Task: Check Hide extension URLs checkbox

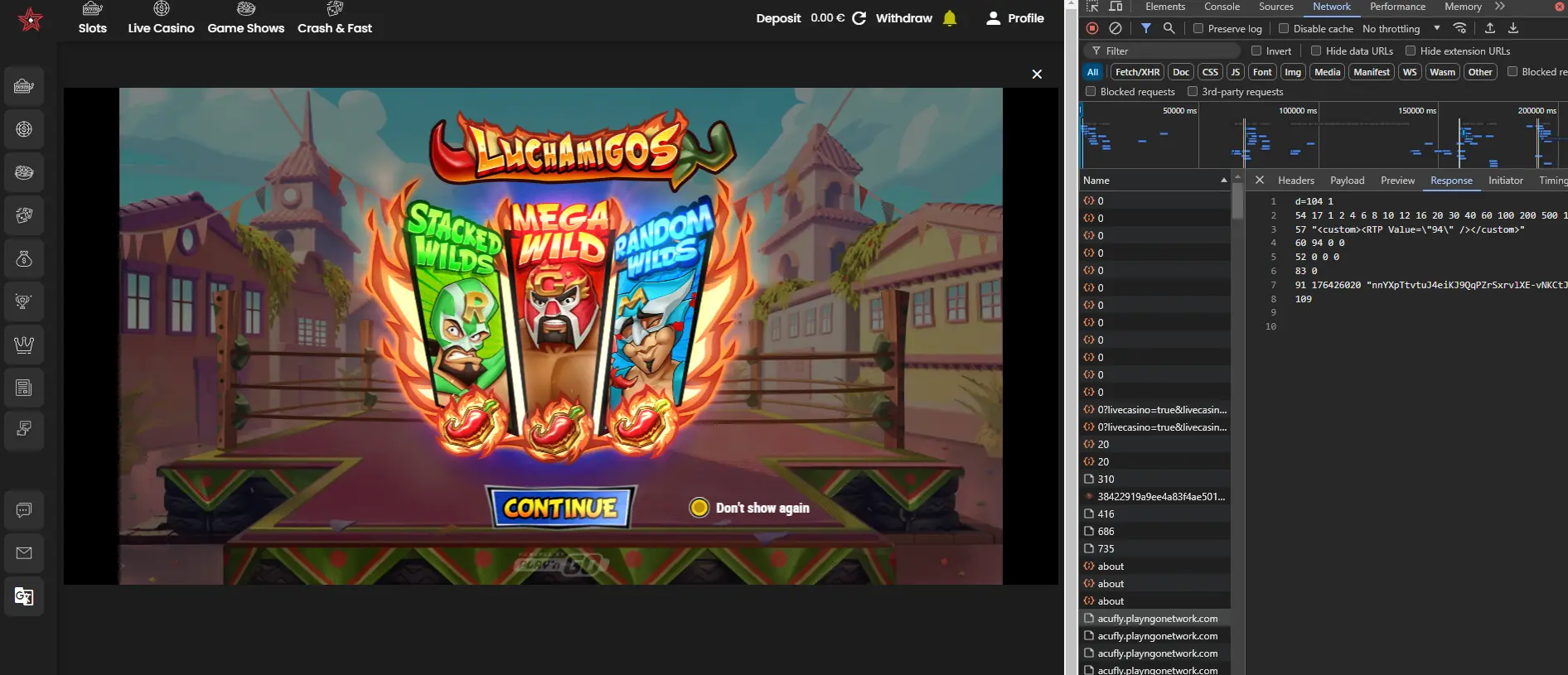Action: tap(1411, 51)
